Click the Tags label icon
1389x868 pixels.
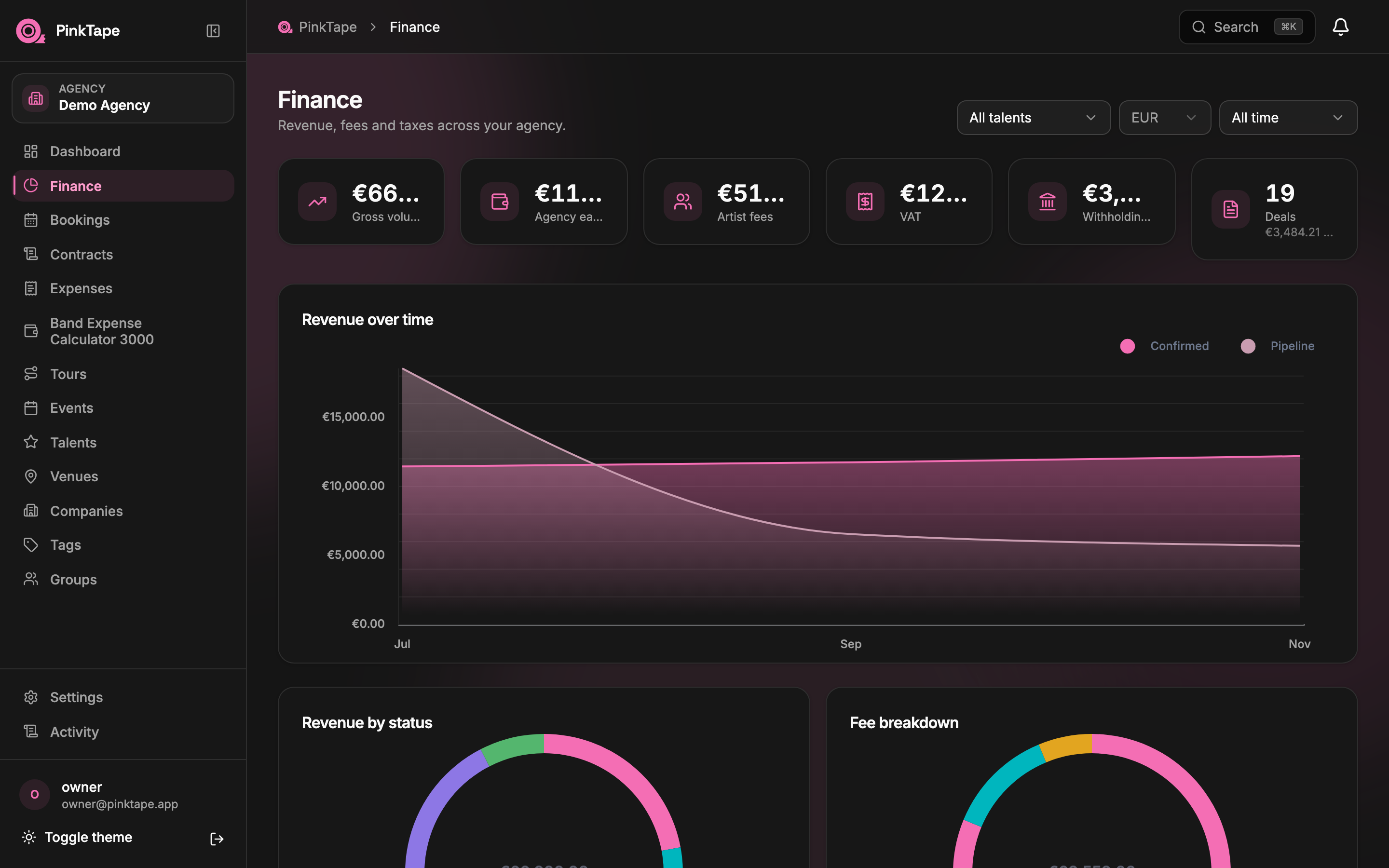point(31,545)
